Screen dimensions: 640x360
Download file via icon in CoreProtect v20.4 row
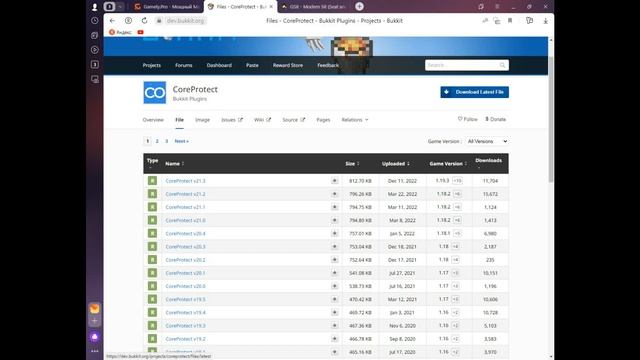[334, 233]
